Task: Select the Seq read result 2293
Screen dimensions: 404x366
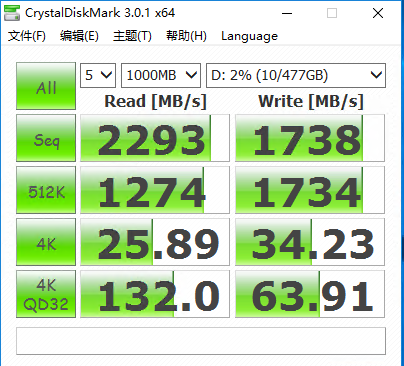Action: click(x=155, y=138)
